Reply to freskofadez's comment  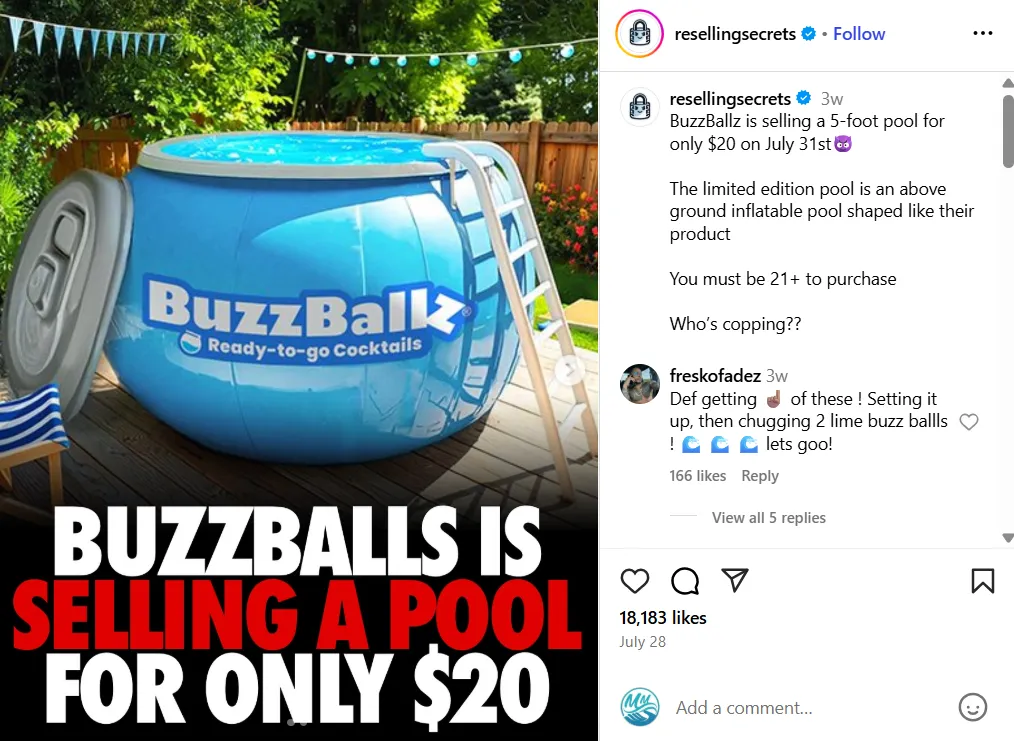[x=759, y=475]
